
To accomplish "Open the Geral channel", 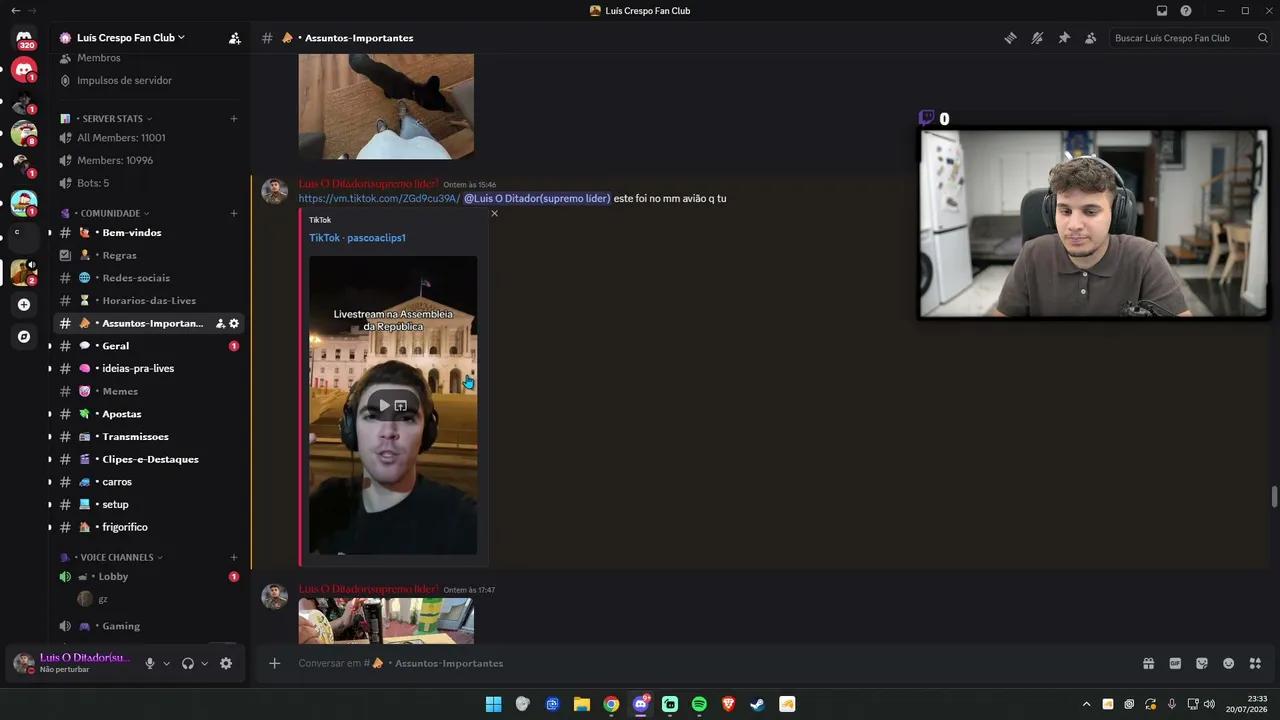I will point(148,346).
